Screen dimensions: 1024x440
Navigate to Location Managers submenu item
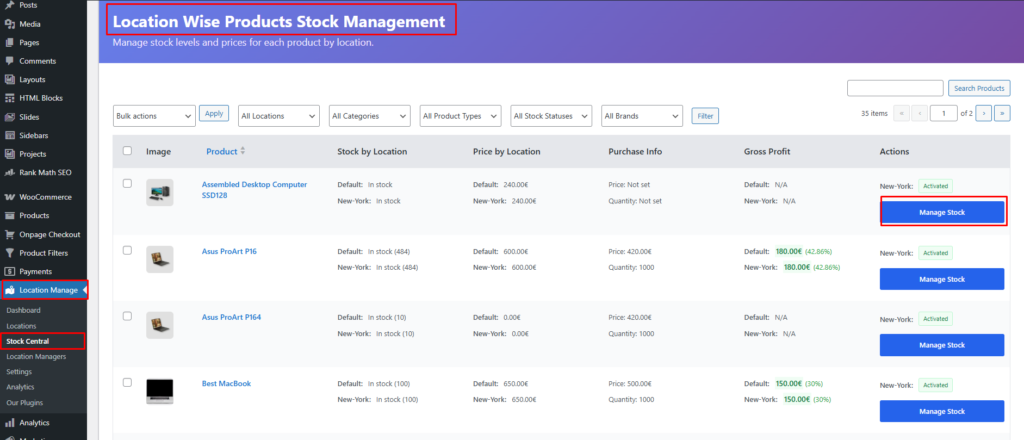36,356
